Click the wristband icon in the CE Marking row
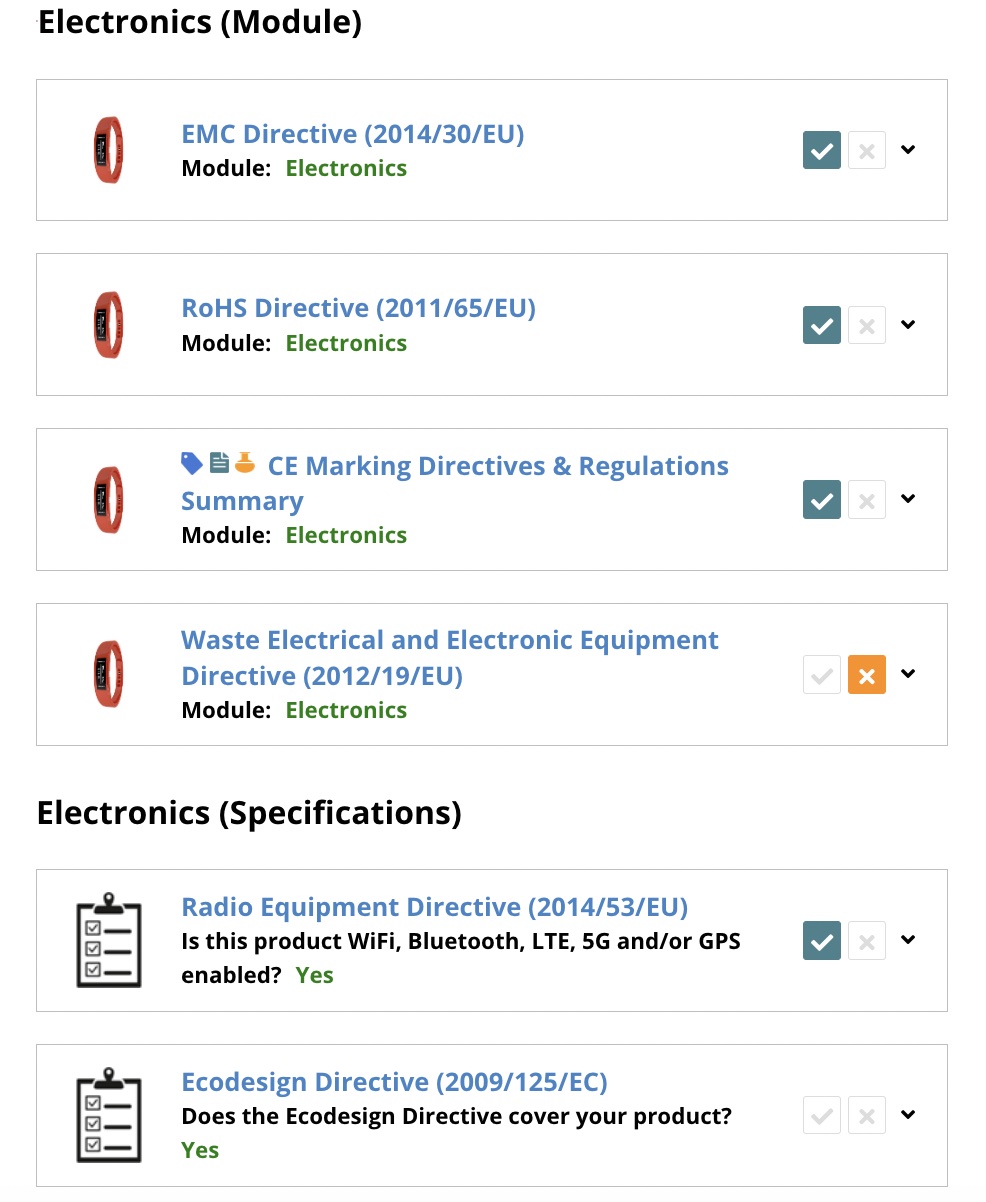This screenshot has width=986, height=1202. tap(108, 499)
